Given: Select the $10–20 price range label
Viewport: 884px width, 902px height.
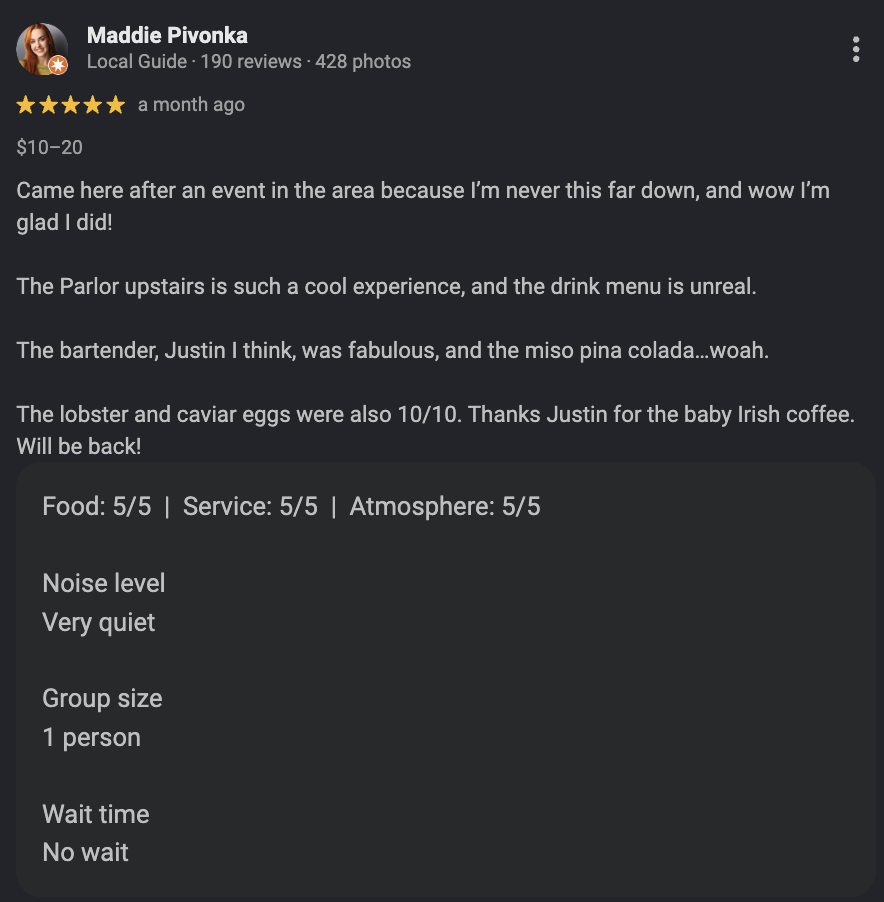Looking at the screenshot, I should coord(49,147).
